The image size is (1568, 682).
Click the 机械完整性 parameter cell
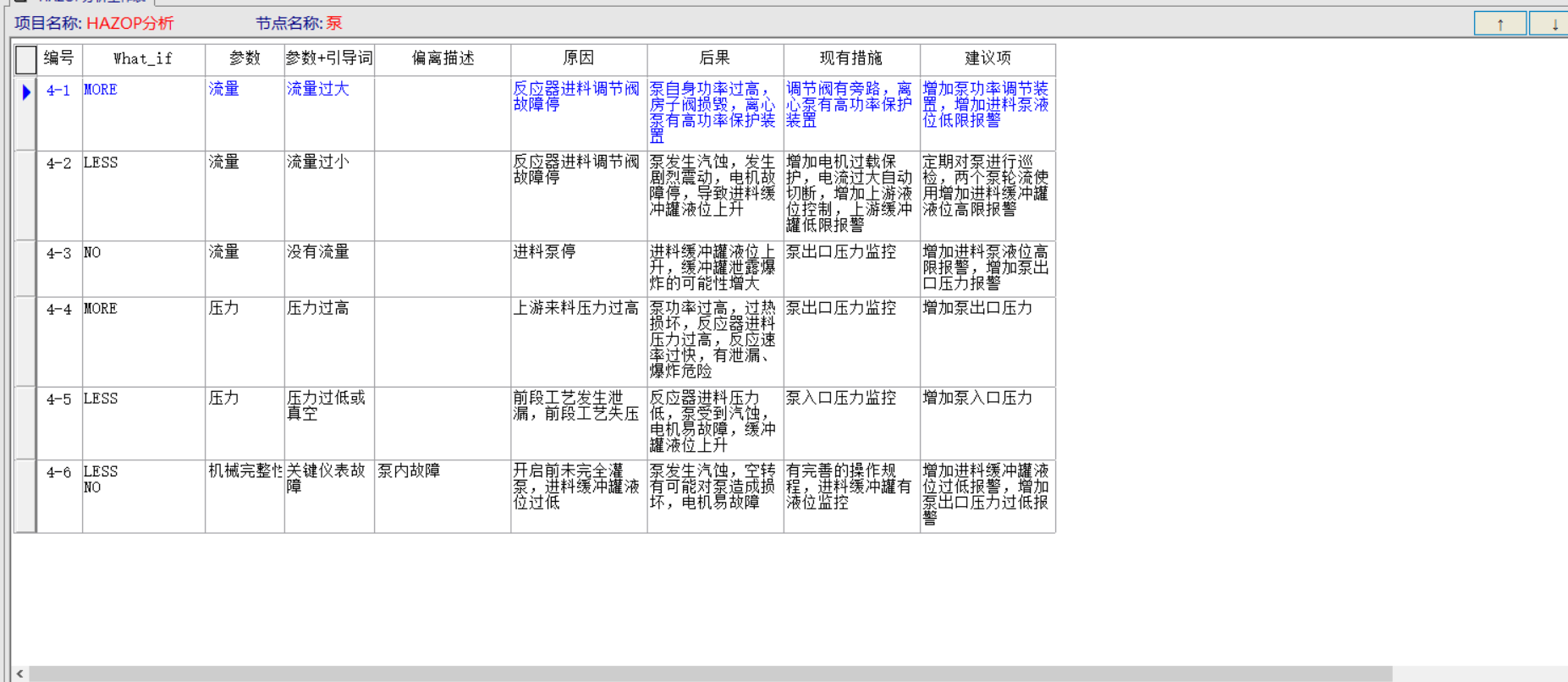point(245,496)
